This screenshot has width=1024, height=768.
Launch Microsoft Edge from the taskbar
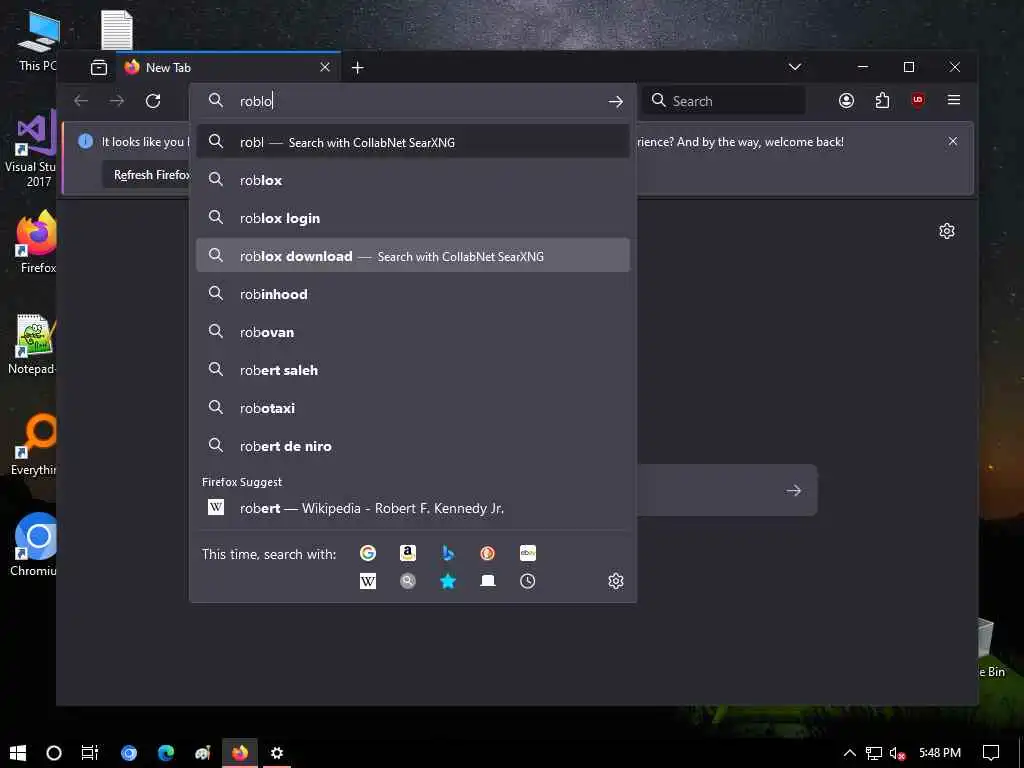(x=166, y=753)
